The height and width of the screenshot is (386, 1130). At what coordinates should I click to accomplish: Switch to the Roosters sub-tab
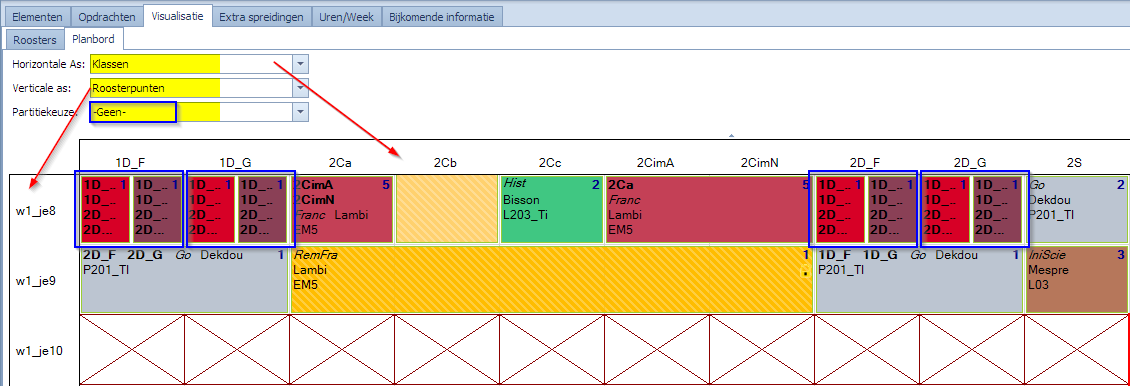[x=35, y=40]
